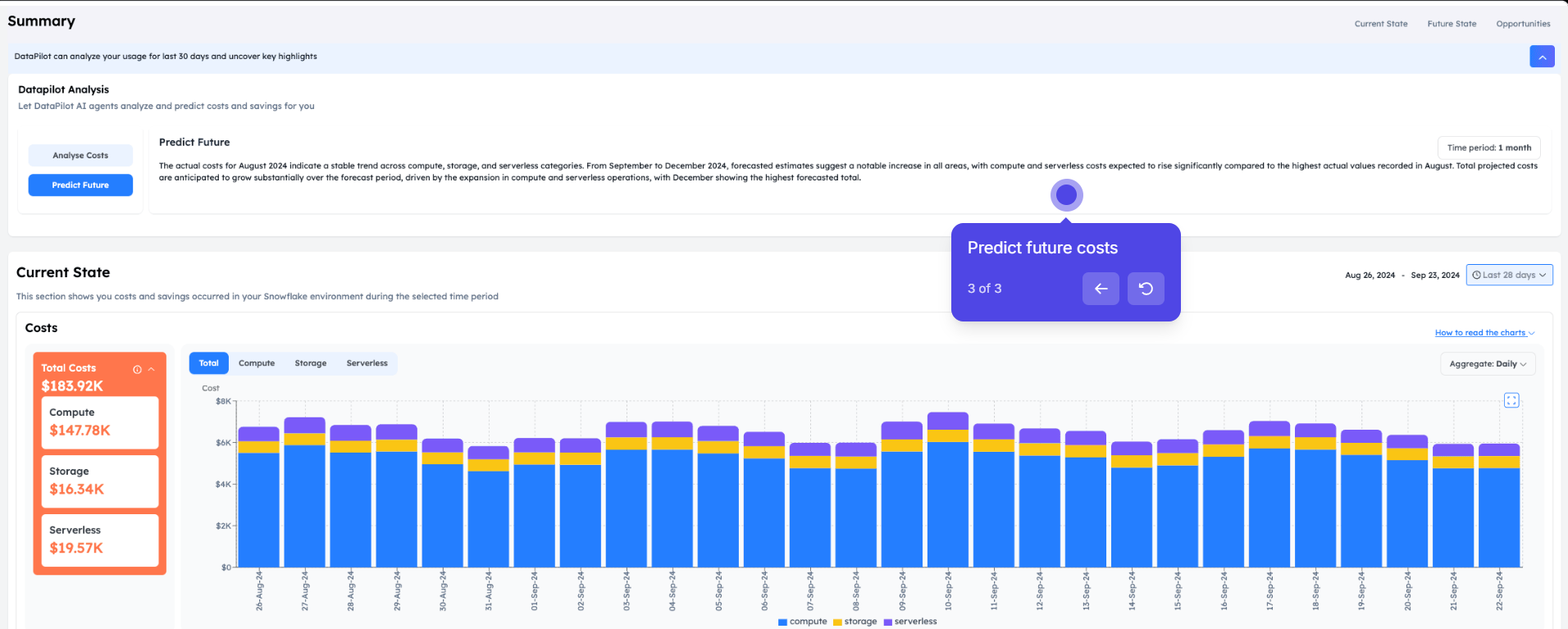Click the Storage $16.34K card
Image resolution: width=1568 pixels, height=629 pixels.
tap(100, 481)
